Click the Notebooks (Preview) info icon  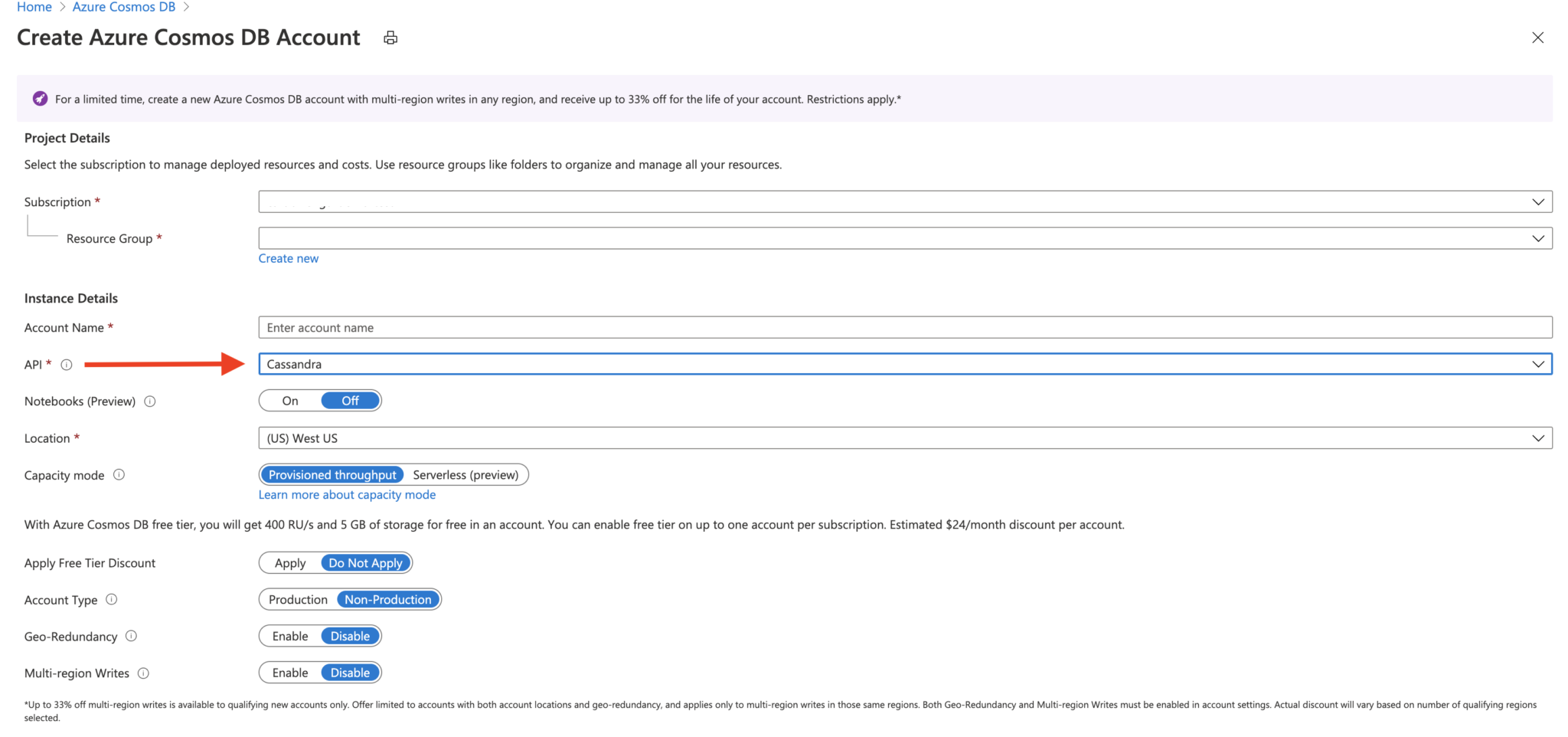[150, 401]
